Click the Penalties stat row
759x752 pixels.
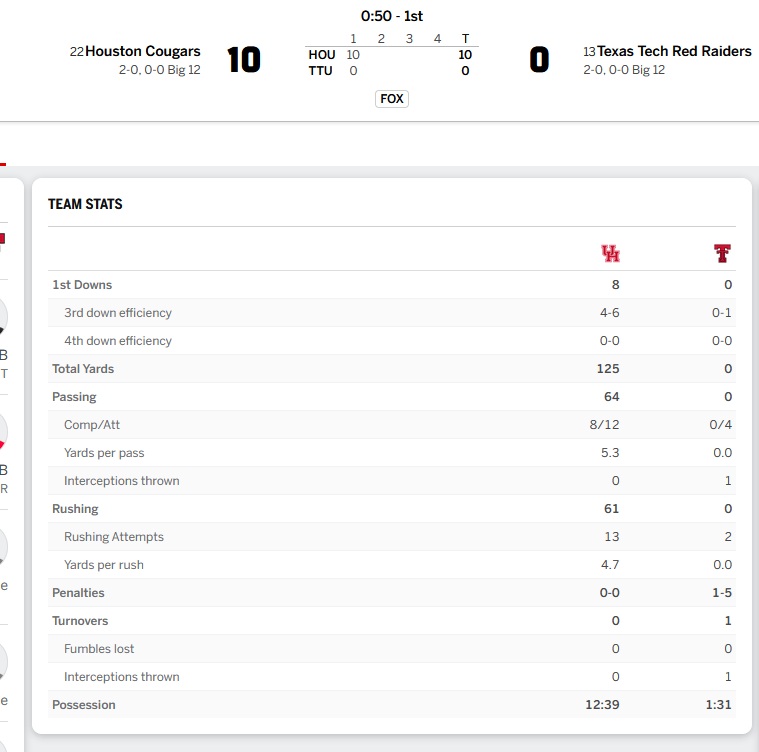[x=392, y=593]
